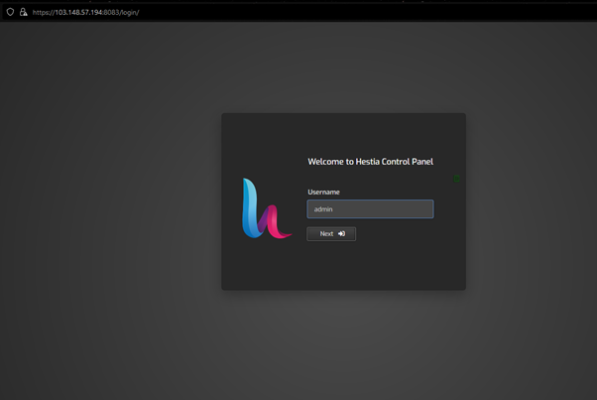Click the Welcome to Hestia Control Panel heading
Screen dimensions: 597x400
tap(370, 162)
